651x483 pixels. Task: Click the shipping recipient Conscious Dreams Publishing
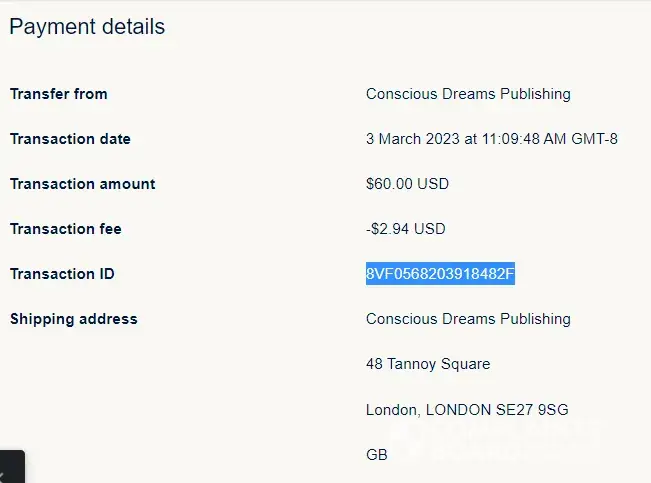pos(468,319)
